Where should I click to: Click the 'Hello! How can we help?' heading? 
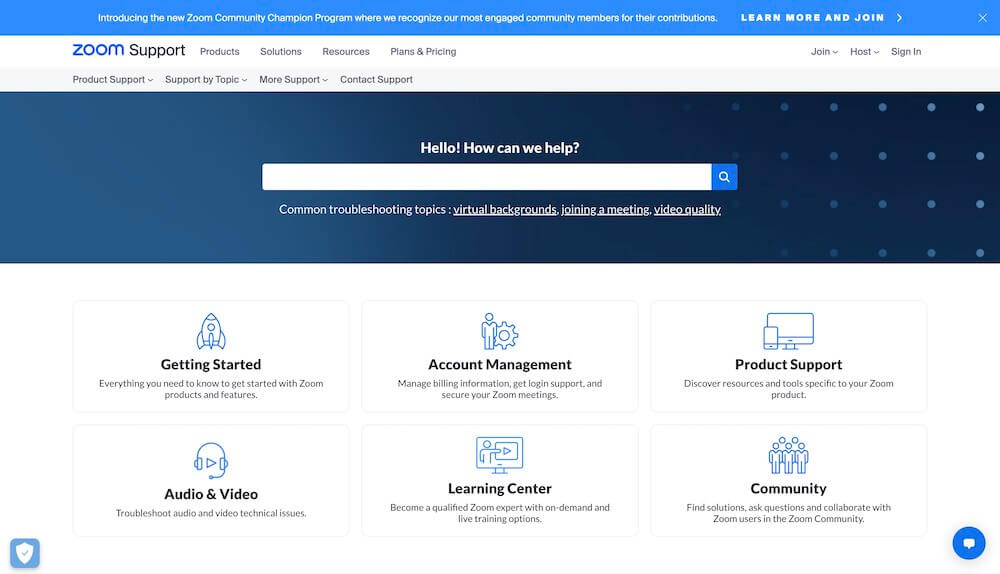coord(499,148)
